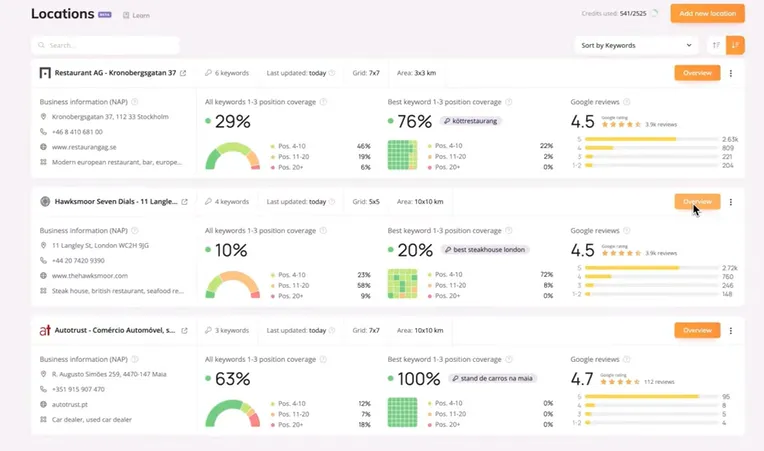
Task: Click the location Search input field
Action: [105, 45]
